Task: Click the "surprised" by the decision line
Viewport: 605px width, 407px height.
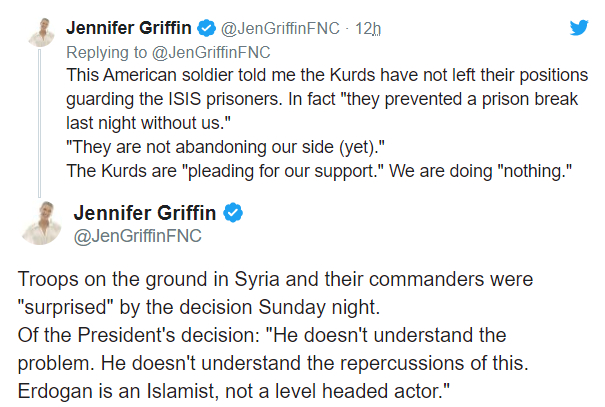Action: click(x=199, y=307)
